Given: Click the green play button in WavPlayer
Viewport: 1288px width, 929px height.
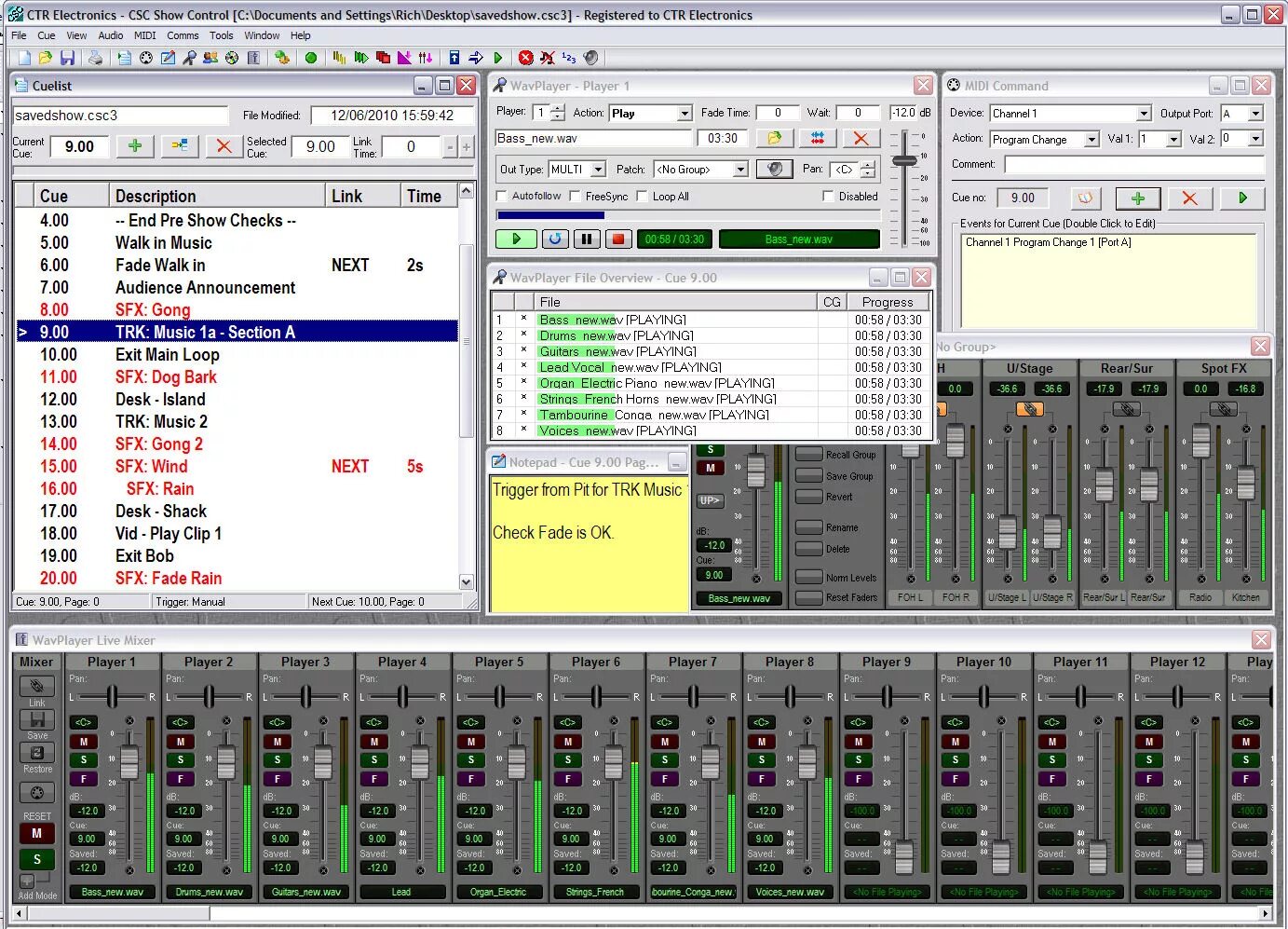Looking at the screenshot, I should 515,239.
